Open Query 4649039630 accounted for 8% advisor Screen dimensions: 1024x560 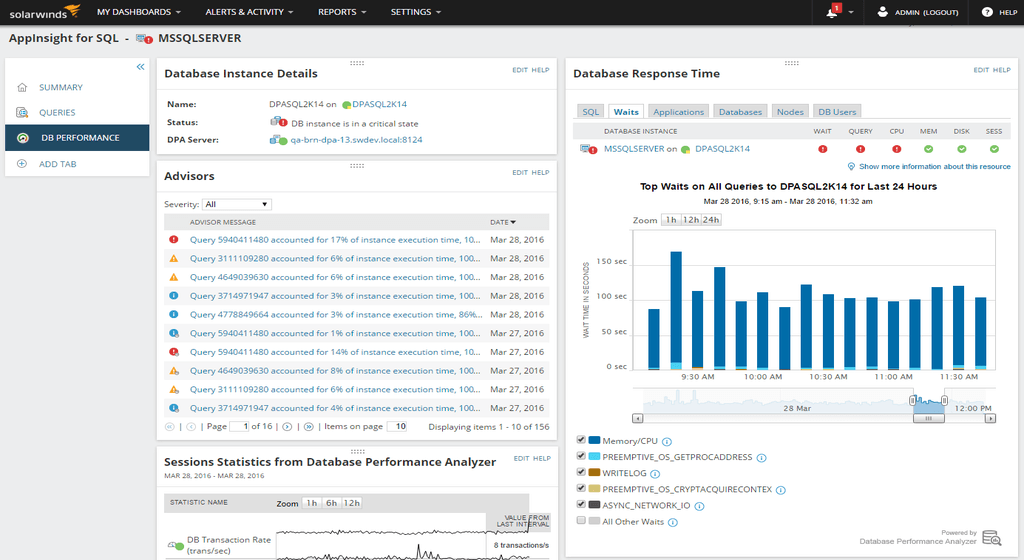tap(335, 370)
